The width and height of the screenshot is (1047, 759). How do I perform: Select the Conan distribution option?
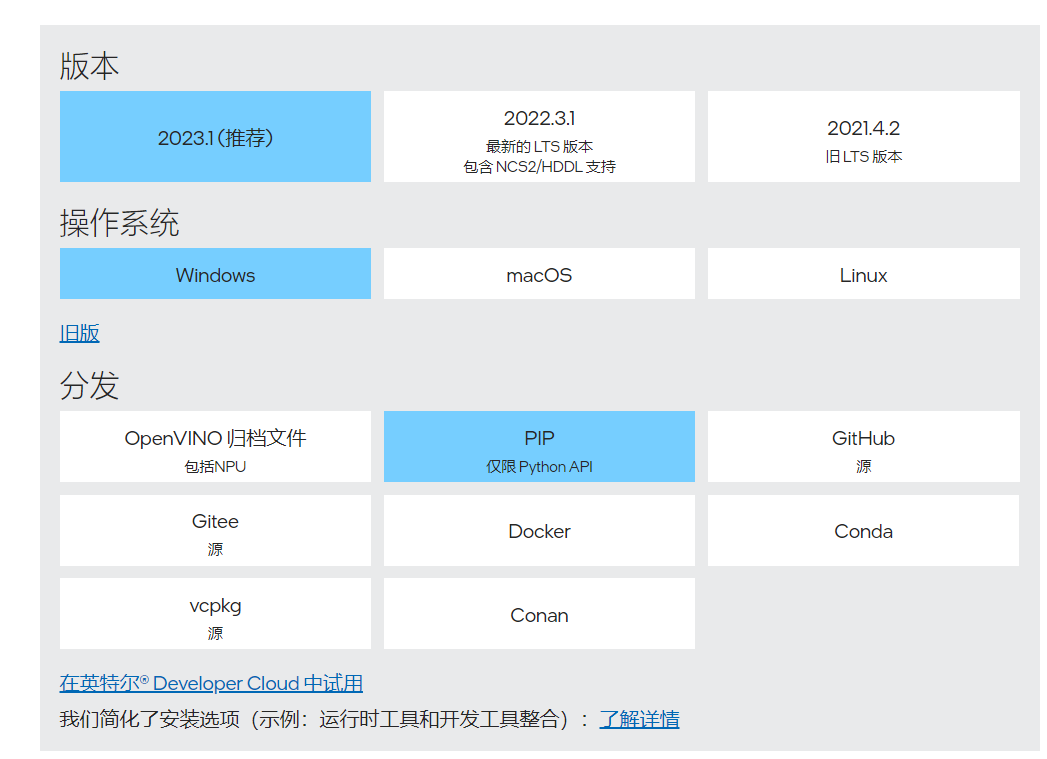pos(539,613)
